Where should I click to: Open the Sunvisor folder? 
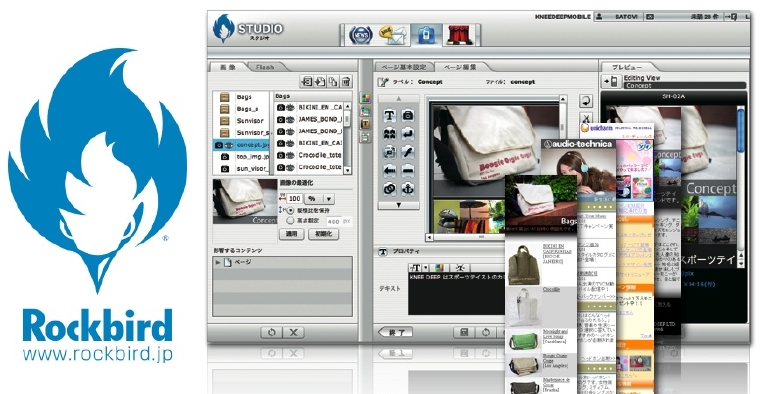240,121
